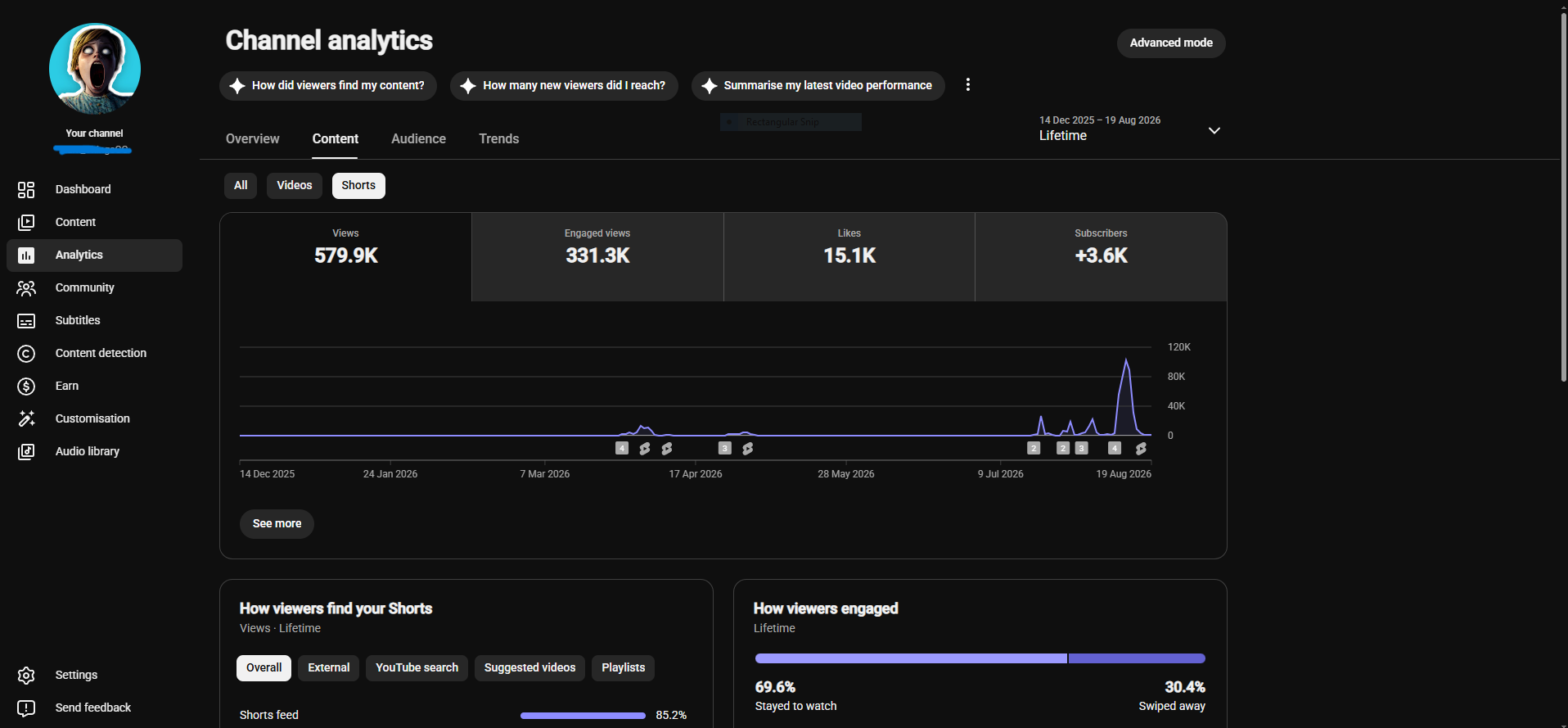Open Content detection copyright icon
The height and width of the screenshot is (728, 1568).
point(26,354)
